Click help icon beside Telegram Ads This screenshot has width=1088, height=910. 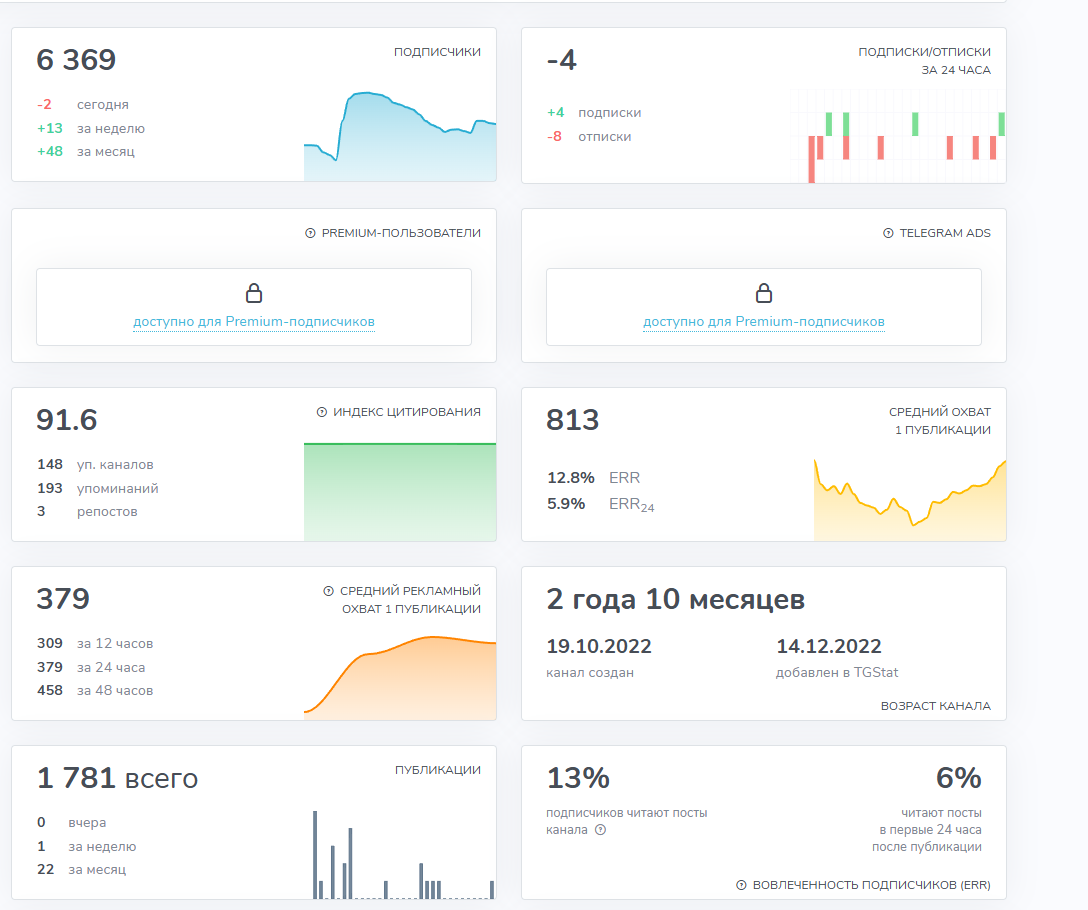point(888,233)
